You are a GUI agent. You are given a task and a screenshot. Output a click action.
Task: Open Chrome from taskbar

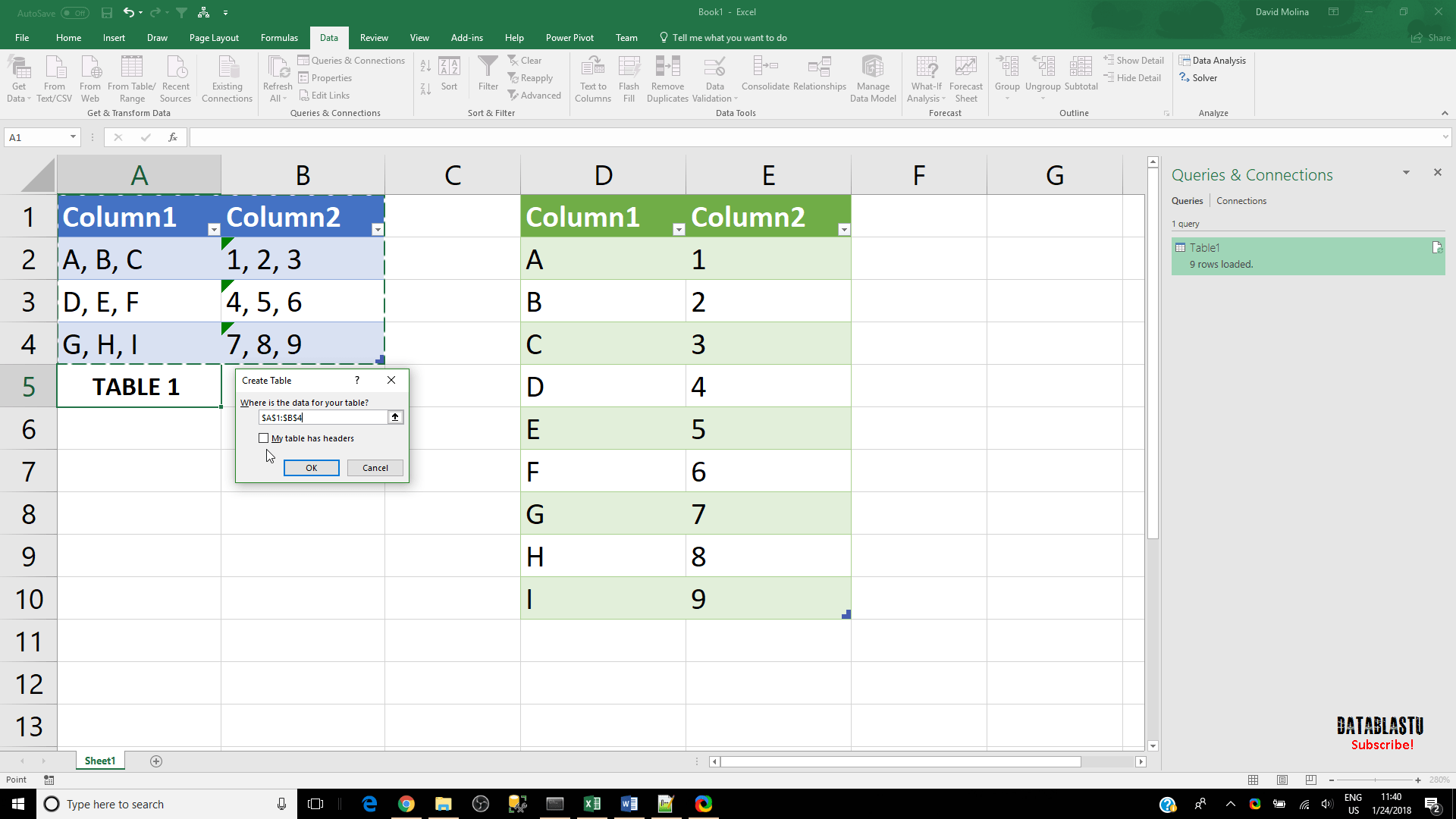point(406,804)
